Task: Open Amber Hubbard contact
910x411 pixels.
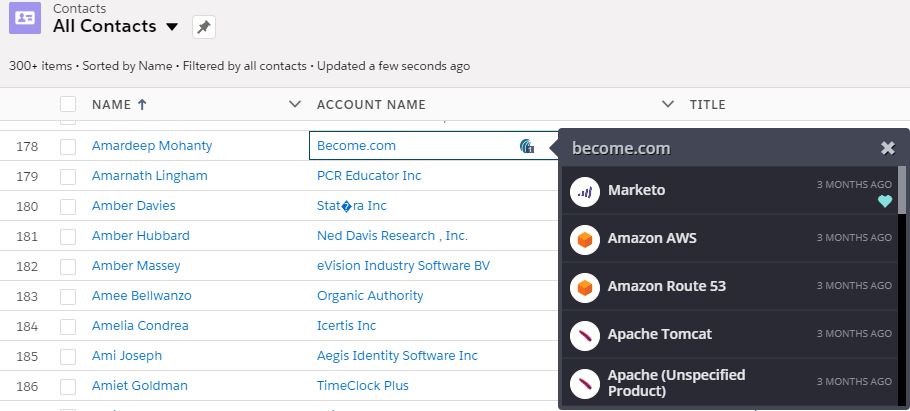Action: tap(140, 236)
